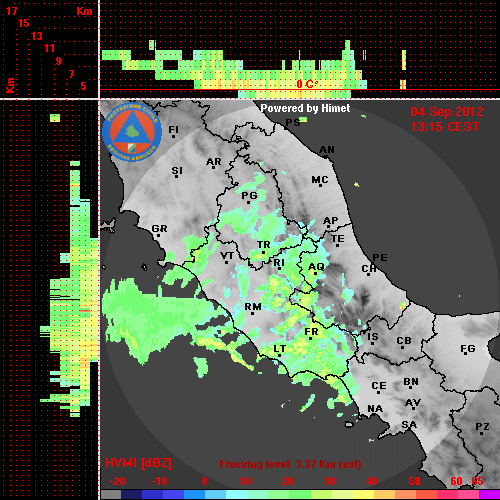Click the SA city label
Screen dimensions: 500x500
[x=409, y=425]
